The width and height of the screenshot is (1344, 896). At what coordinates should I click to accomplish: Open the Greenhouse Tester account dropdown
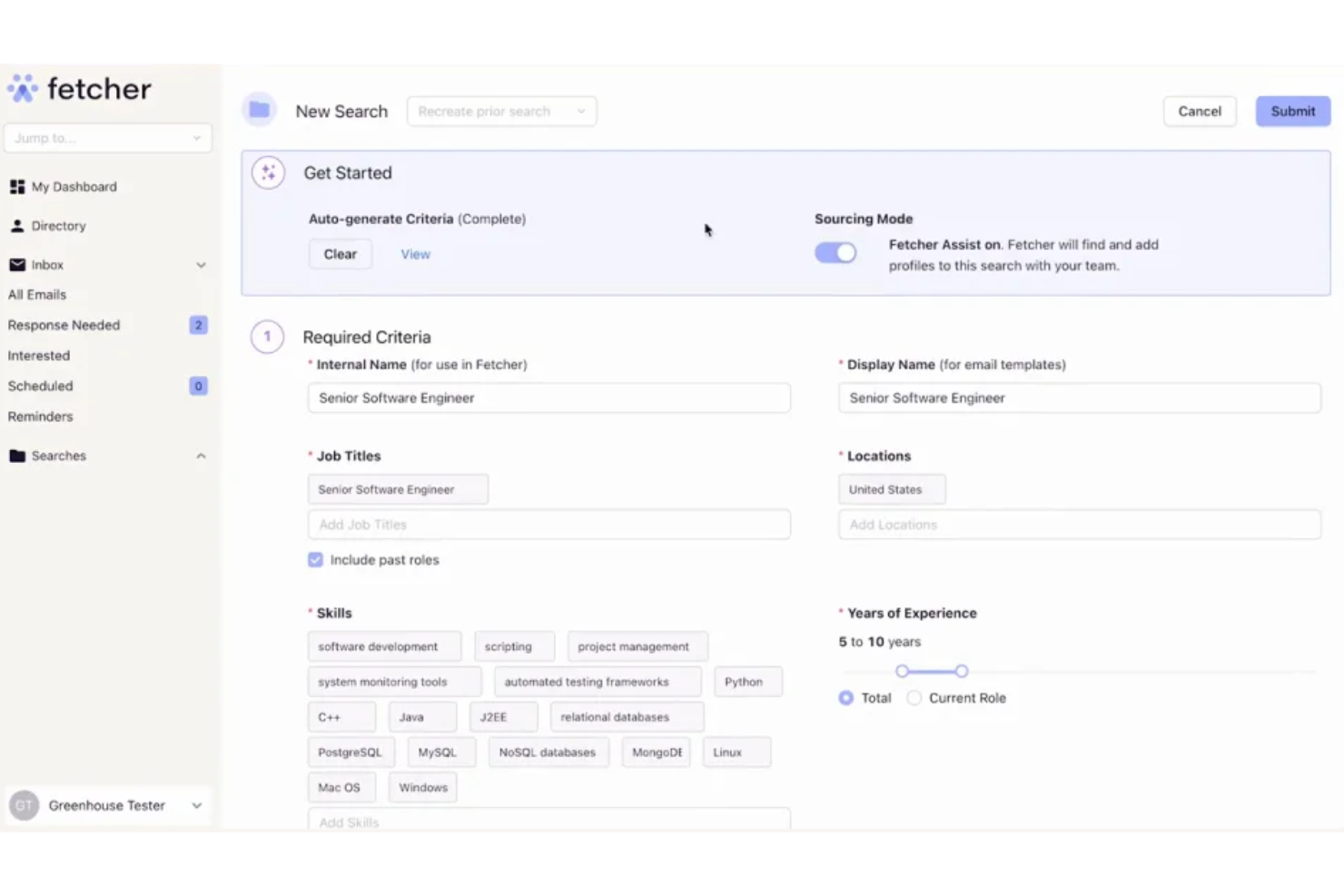coord(196,805)
